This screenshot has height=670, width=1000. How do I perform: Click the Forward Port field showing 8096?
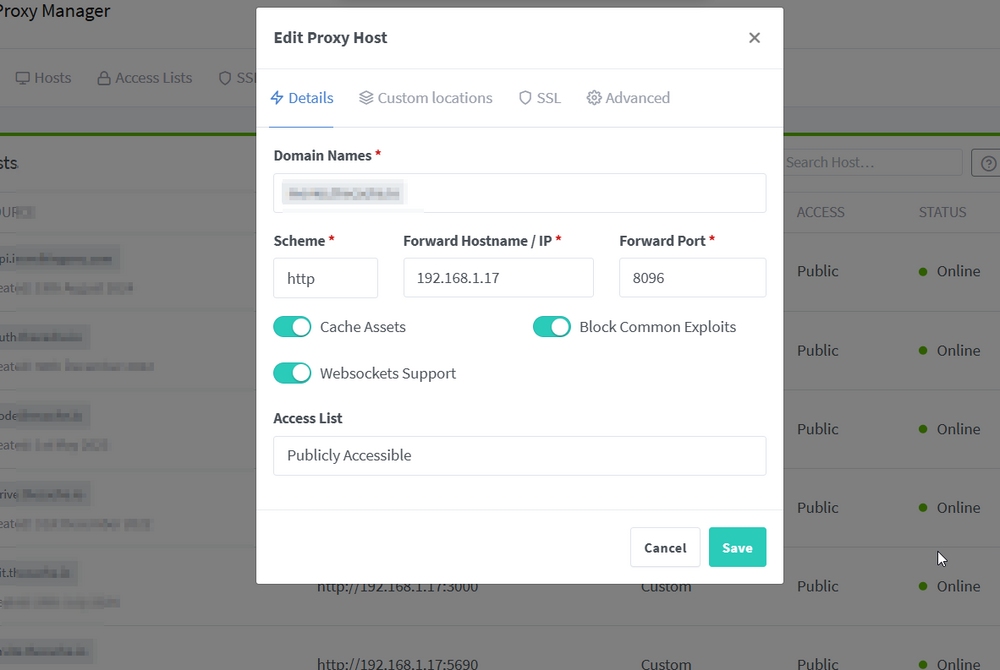tap(692, 278)
